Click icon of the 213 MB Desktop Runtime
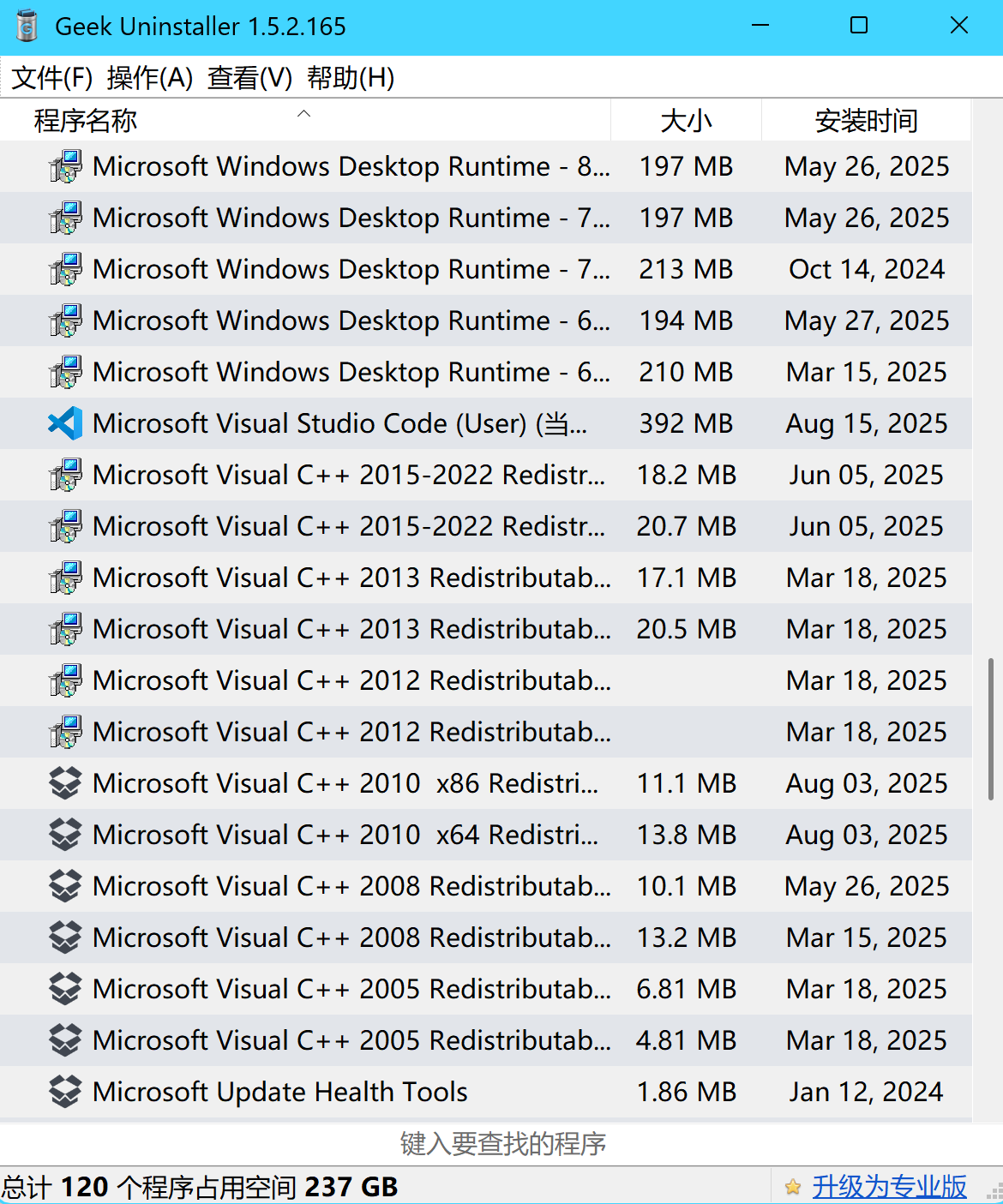 point(65,269)
